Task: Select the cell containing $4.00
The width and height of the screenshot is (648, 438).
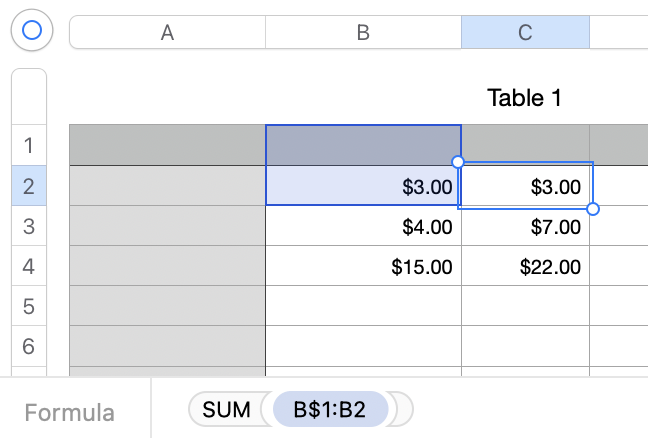Action: (363, 226)
